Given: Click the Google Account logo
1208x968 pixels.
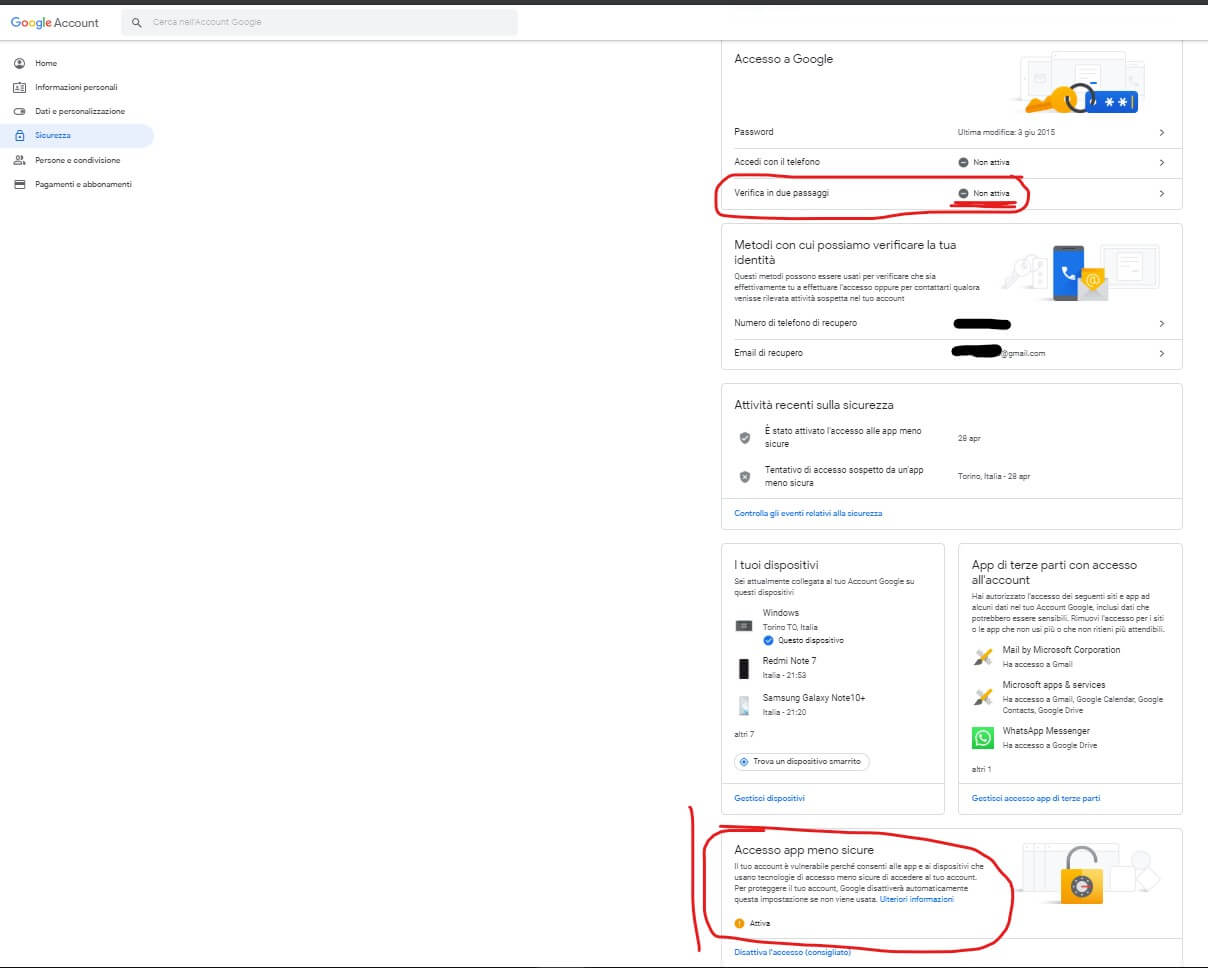Looking at the screenshot, I should pos(55,22).
